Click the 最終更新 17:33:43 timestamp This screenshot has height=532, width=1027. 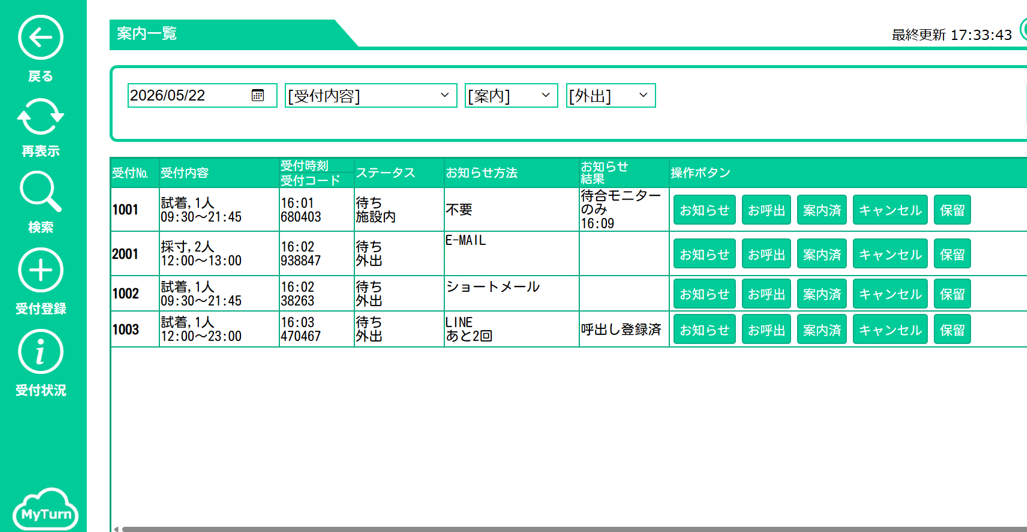click(x=952, y=35)
